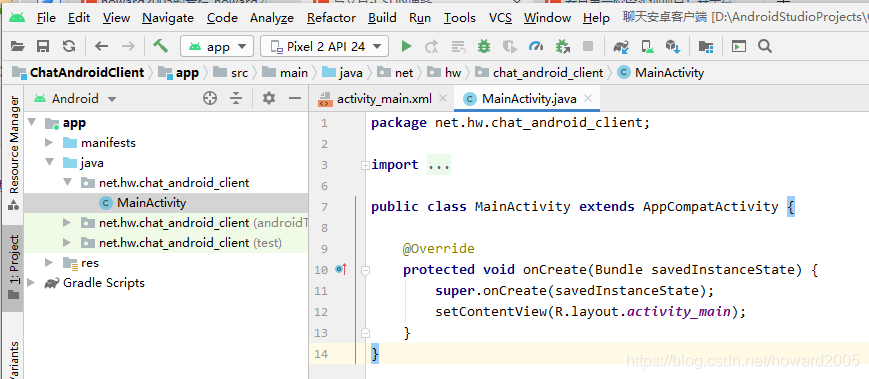Open the VCS menu
The height and width of the screenshot is (379, 869).
coord(500,18)
